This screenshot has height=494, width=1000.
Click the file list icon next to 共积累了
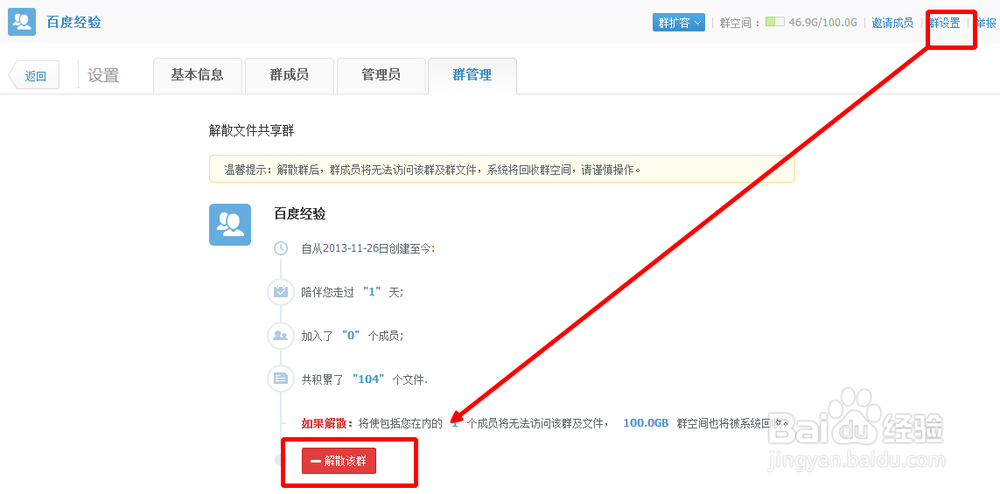[281, 378]
